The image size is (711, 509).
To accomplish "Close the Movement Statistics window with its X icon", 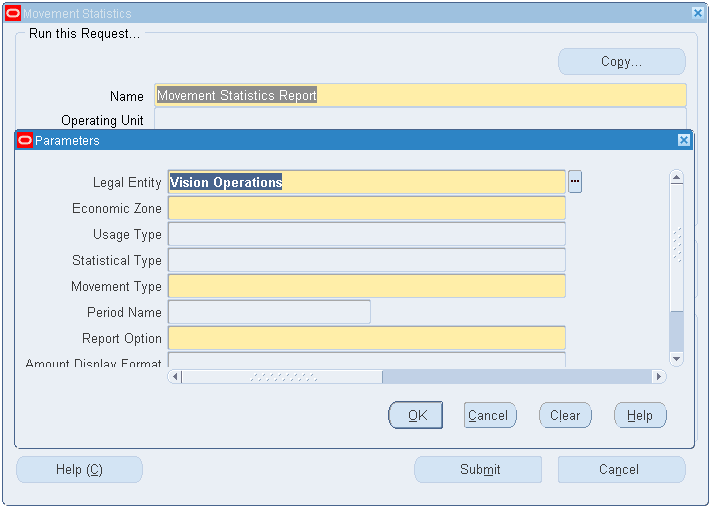I will tap(698, 13).
